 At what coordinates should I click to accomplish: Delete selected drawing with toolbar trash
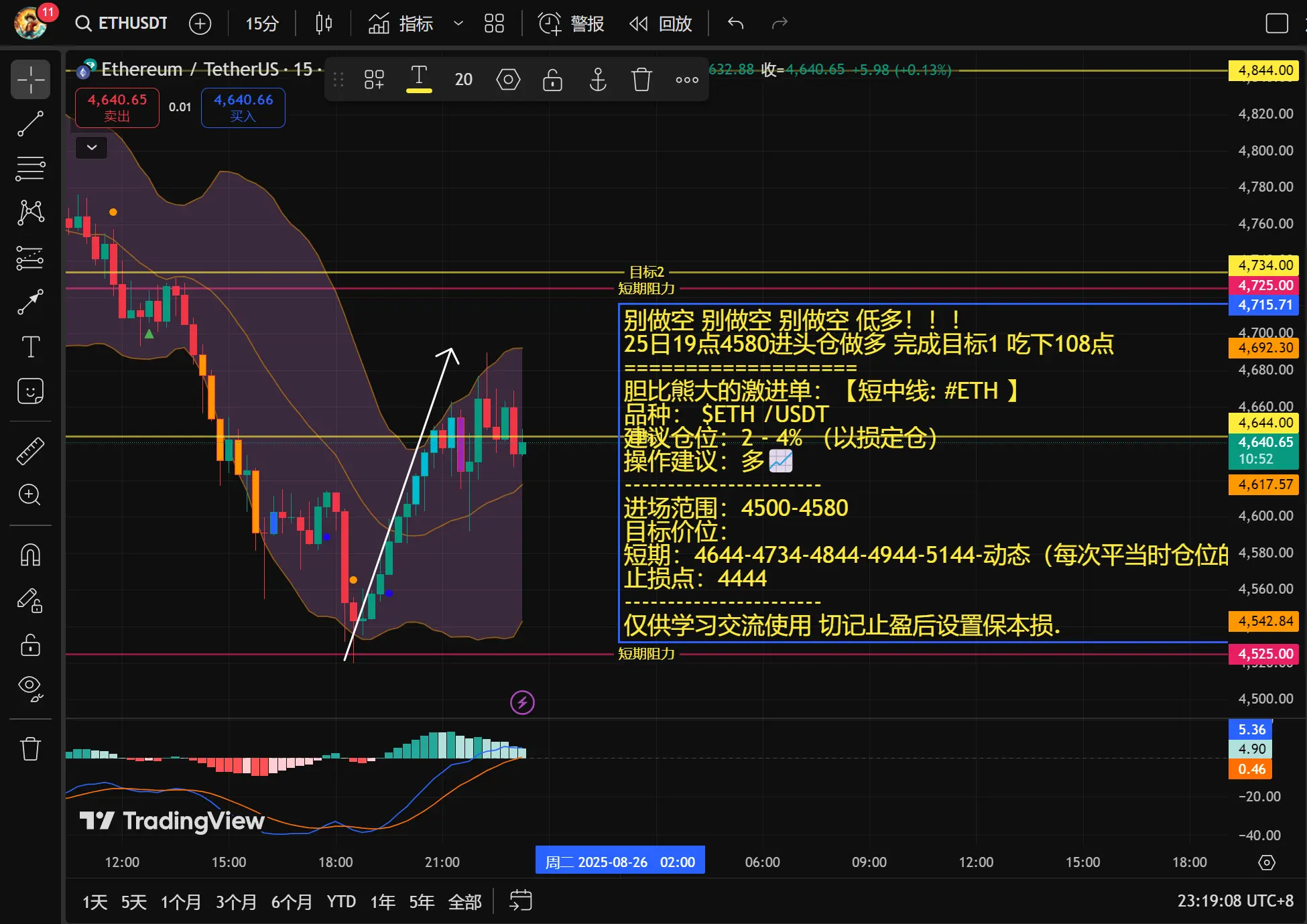pyautogui.click(x=641, y=80)
